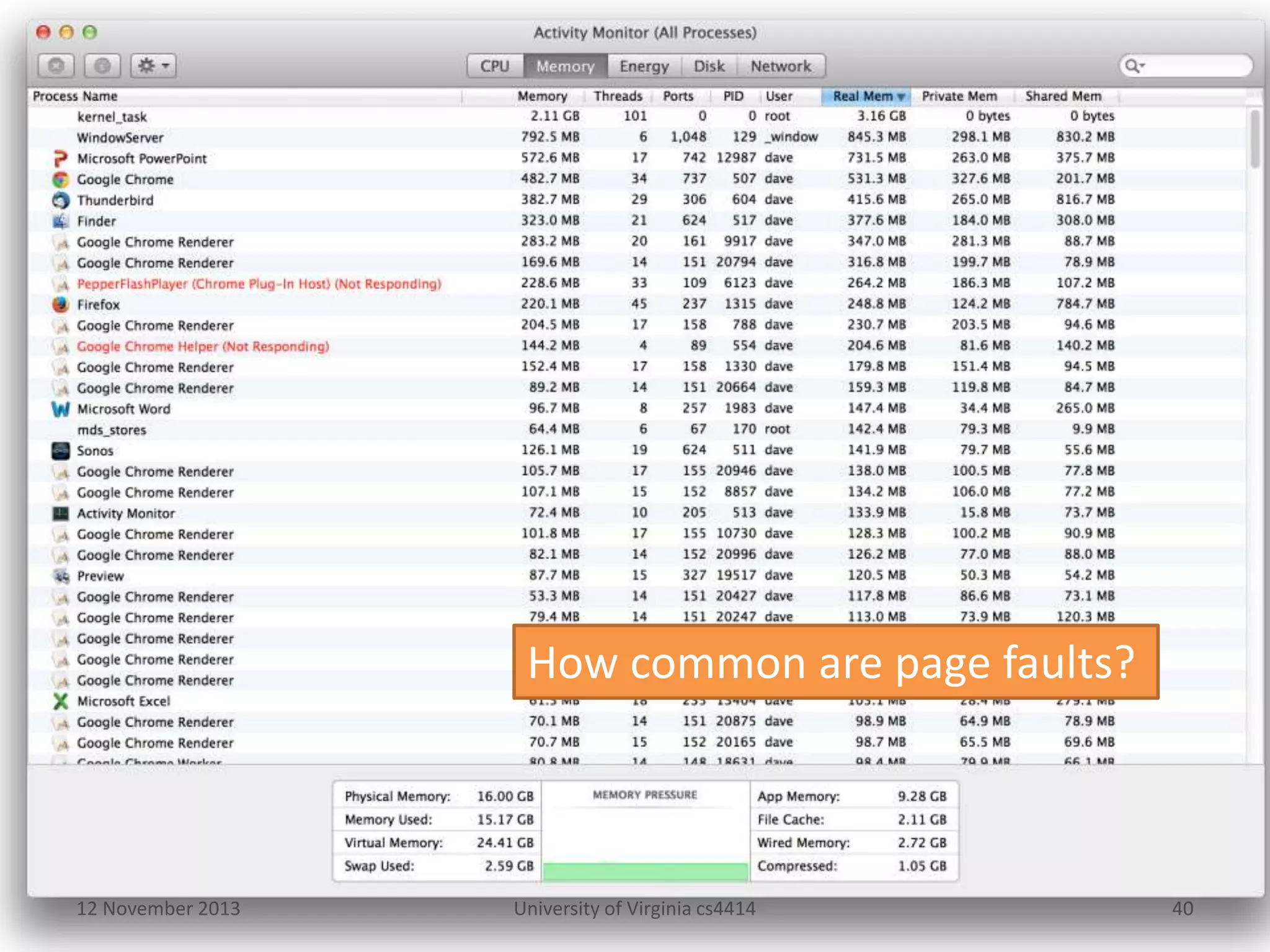Click icon of Chrome Renderer PID 20664

(x=61, y=389)
